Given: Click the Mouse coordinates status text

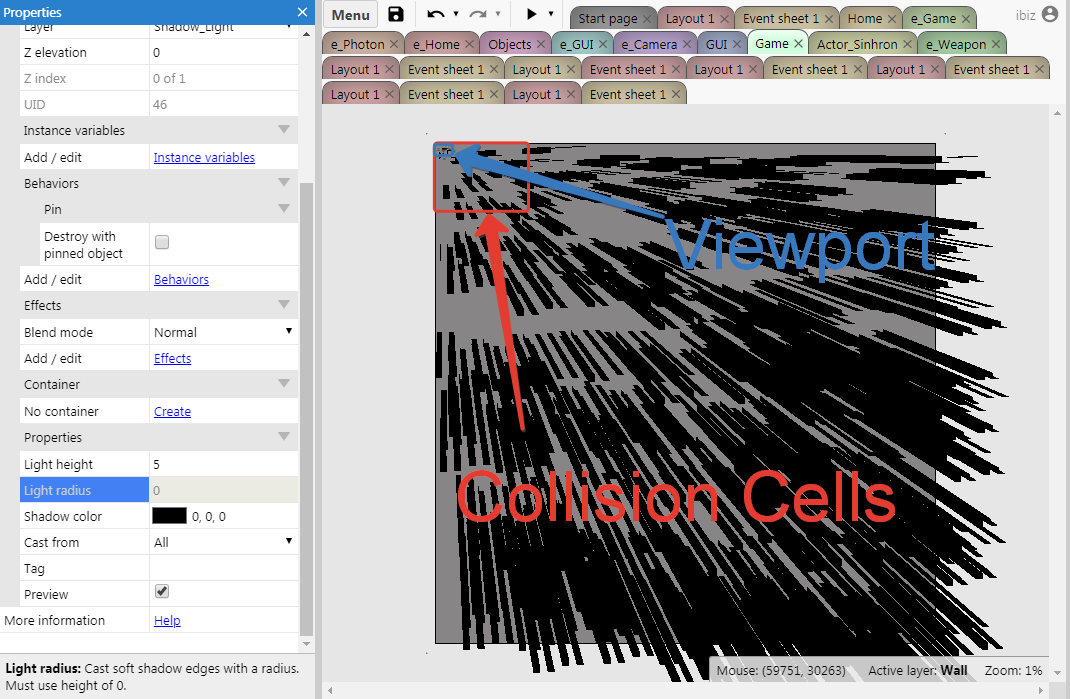Looking at the screenshot, I should coord(781,671).
